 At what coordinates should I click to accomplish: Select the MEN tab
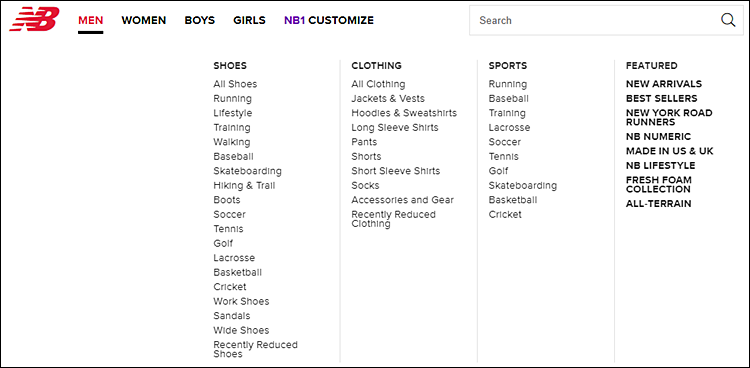pos(91,20)
